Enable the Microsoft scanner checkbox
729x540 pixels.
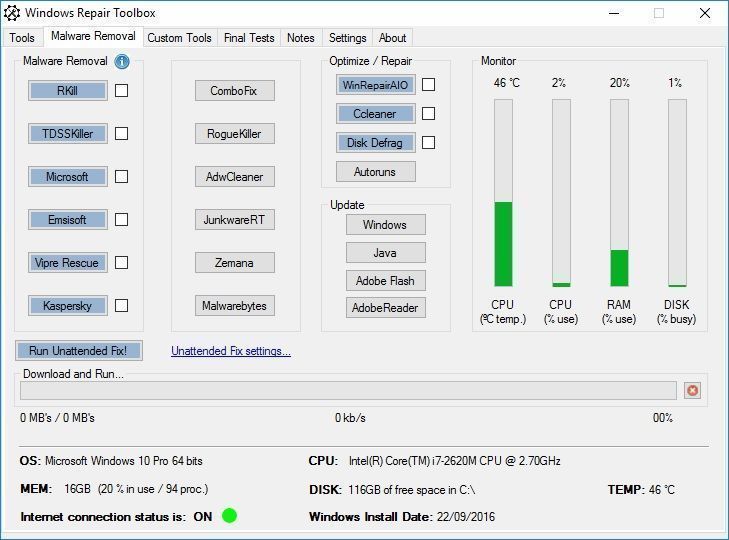click(x=121, y=176)
